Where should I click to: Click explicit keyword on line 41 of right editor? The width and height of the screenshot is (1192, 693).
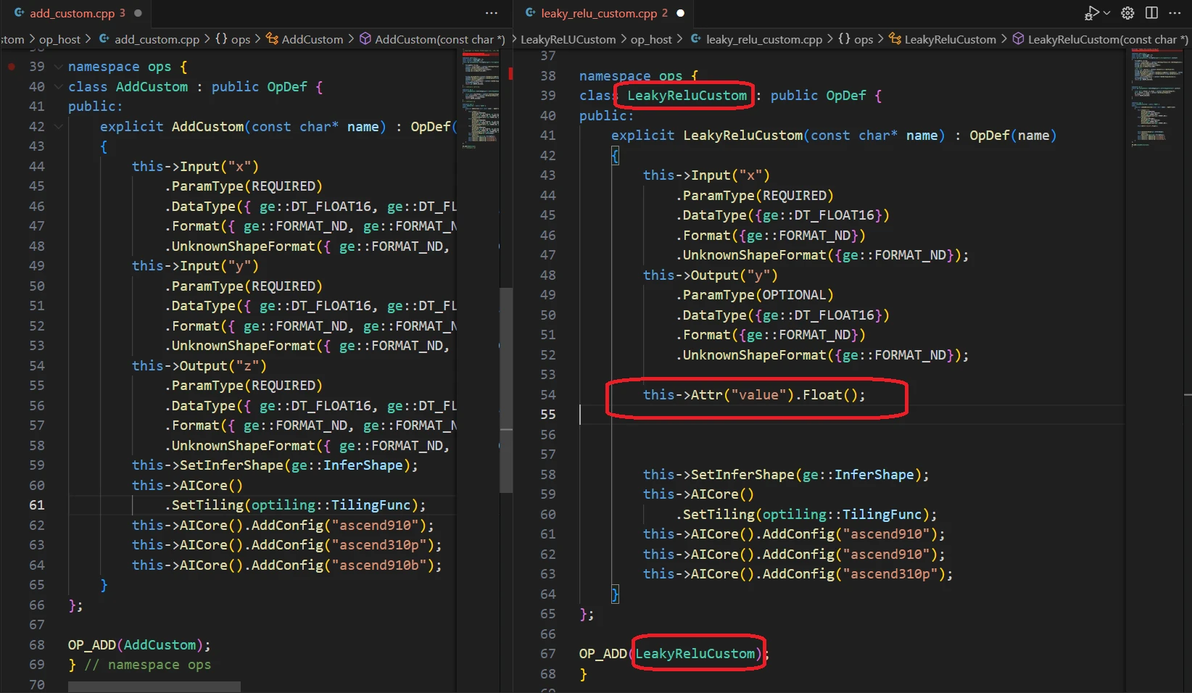tap(642, 135)
